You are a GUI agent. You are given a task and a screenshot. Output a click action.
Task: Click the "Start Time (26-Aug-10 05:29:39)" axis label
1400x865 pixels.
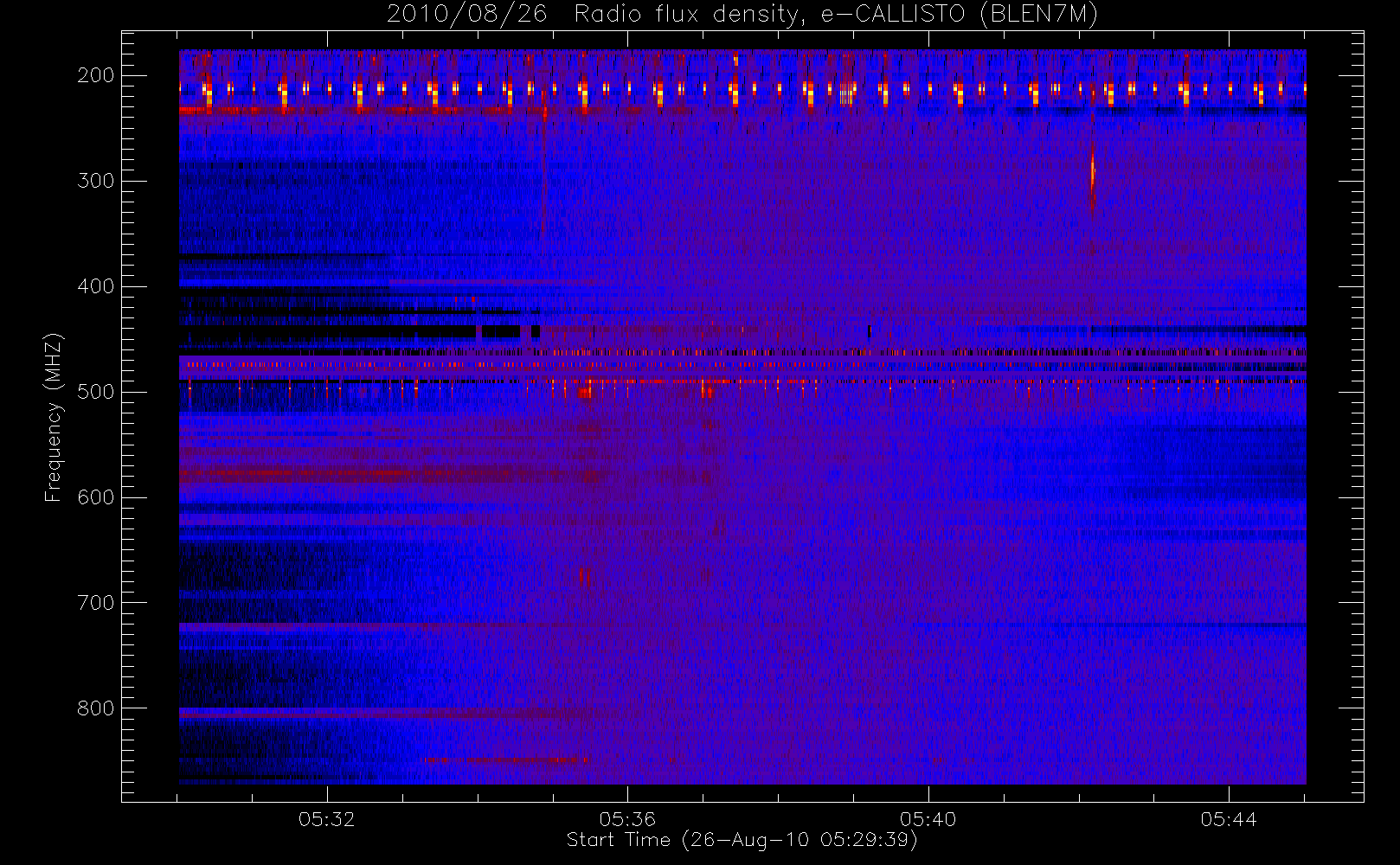pyautogui.click(x=742, y=840)
